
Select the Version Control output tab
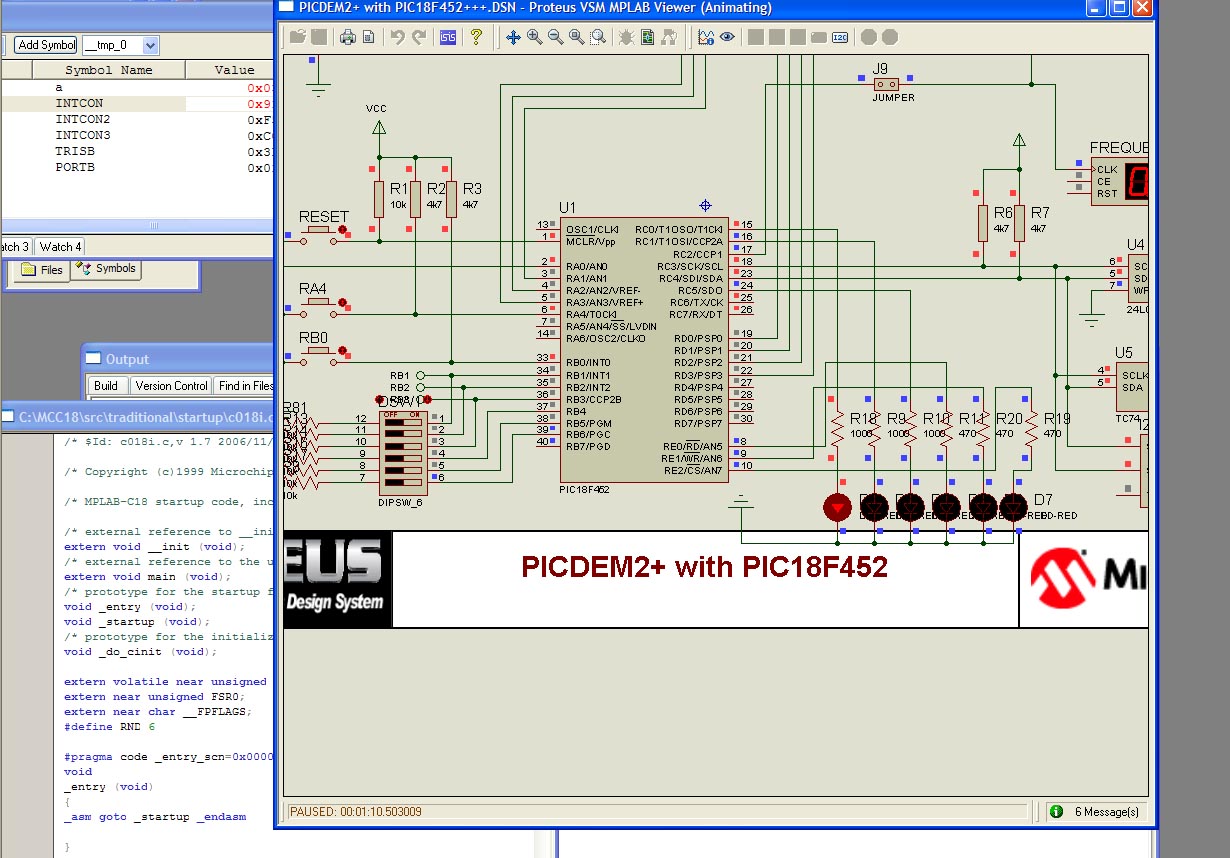171,386
